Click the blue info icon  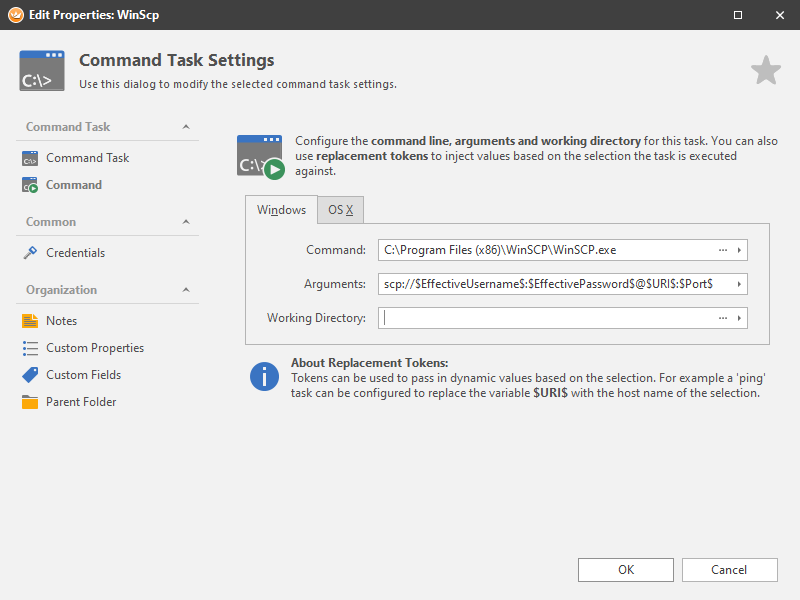click(x=264, y=376)
